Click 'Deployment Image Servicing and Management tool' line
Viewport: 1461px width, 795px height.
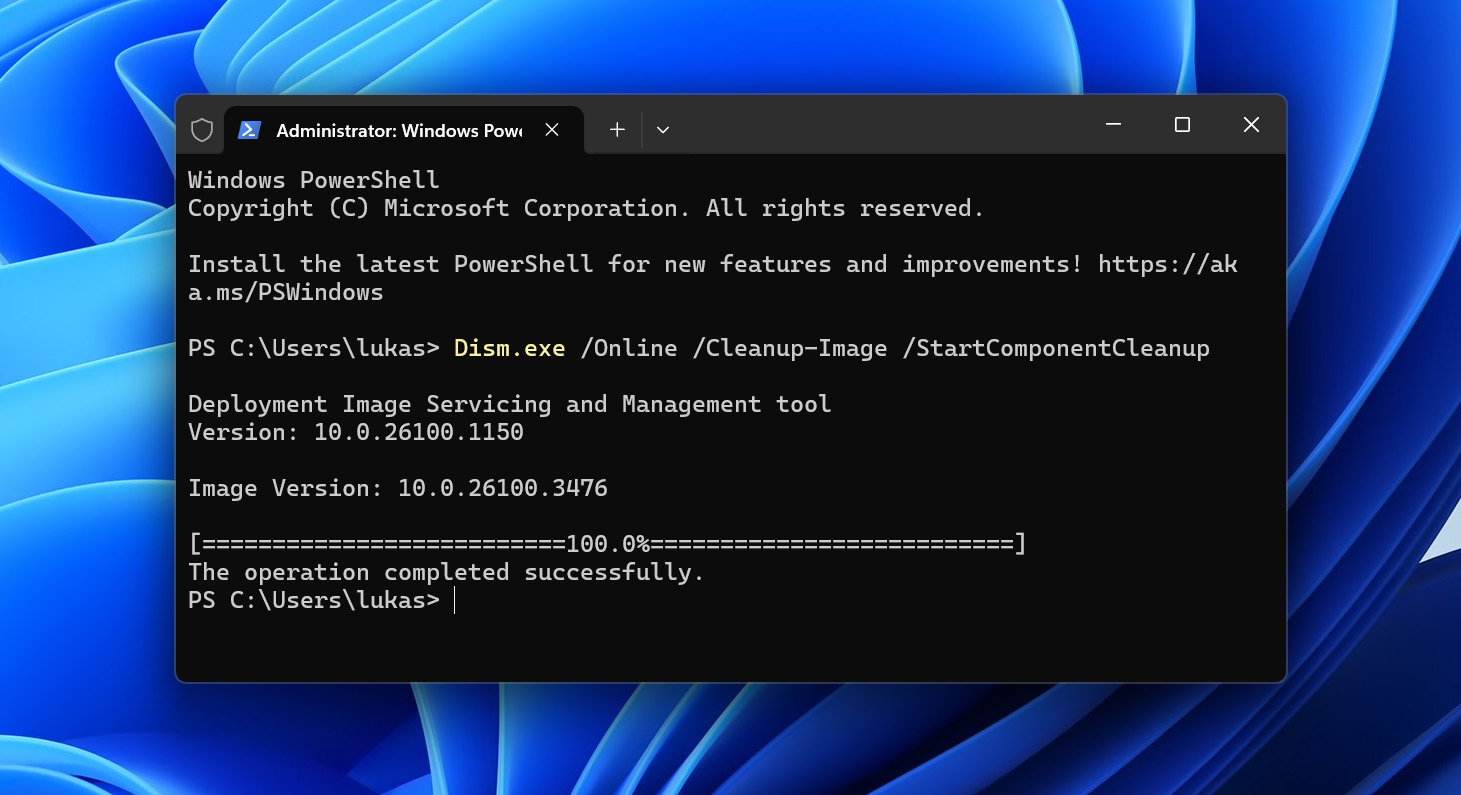(510, 404)
